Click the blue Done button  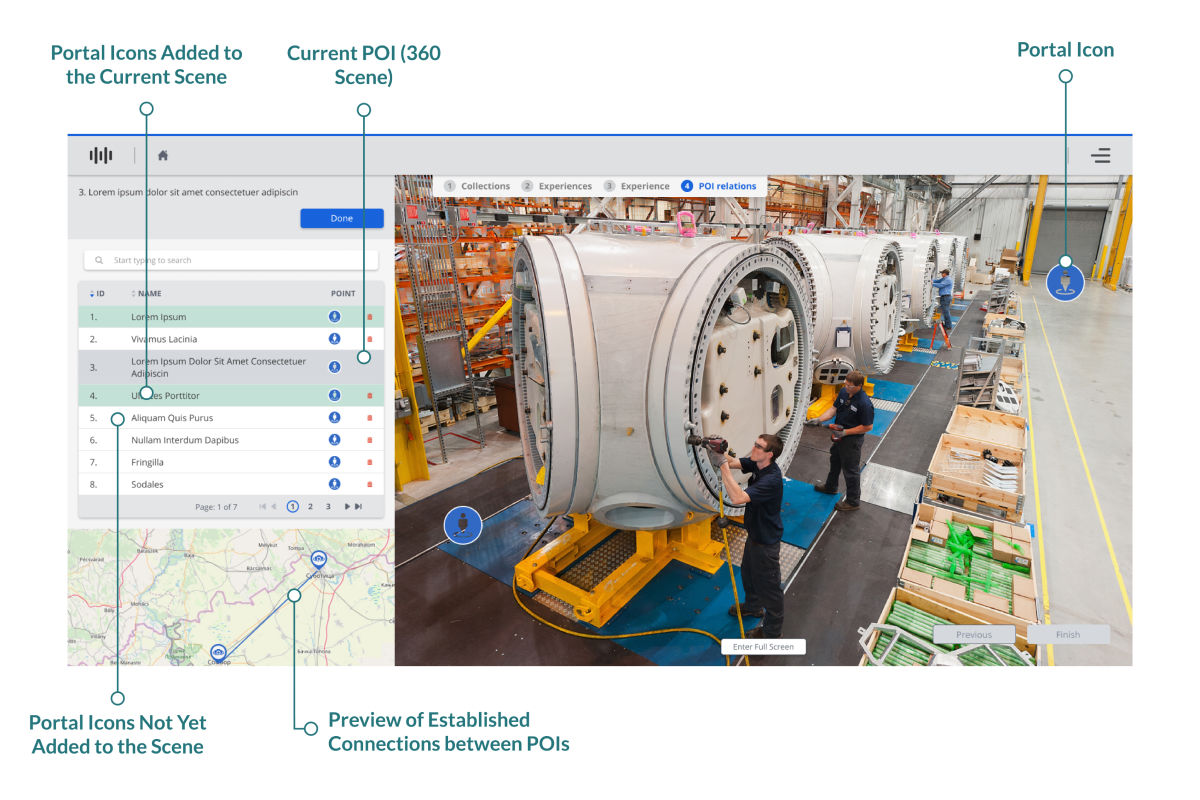pyautogui.click(x=342, y=218)
